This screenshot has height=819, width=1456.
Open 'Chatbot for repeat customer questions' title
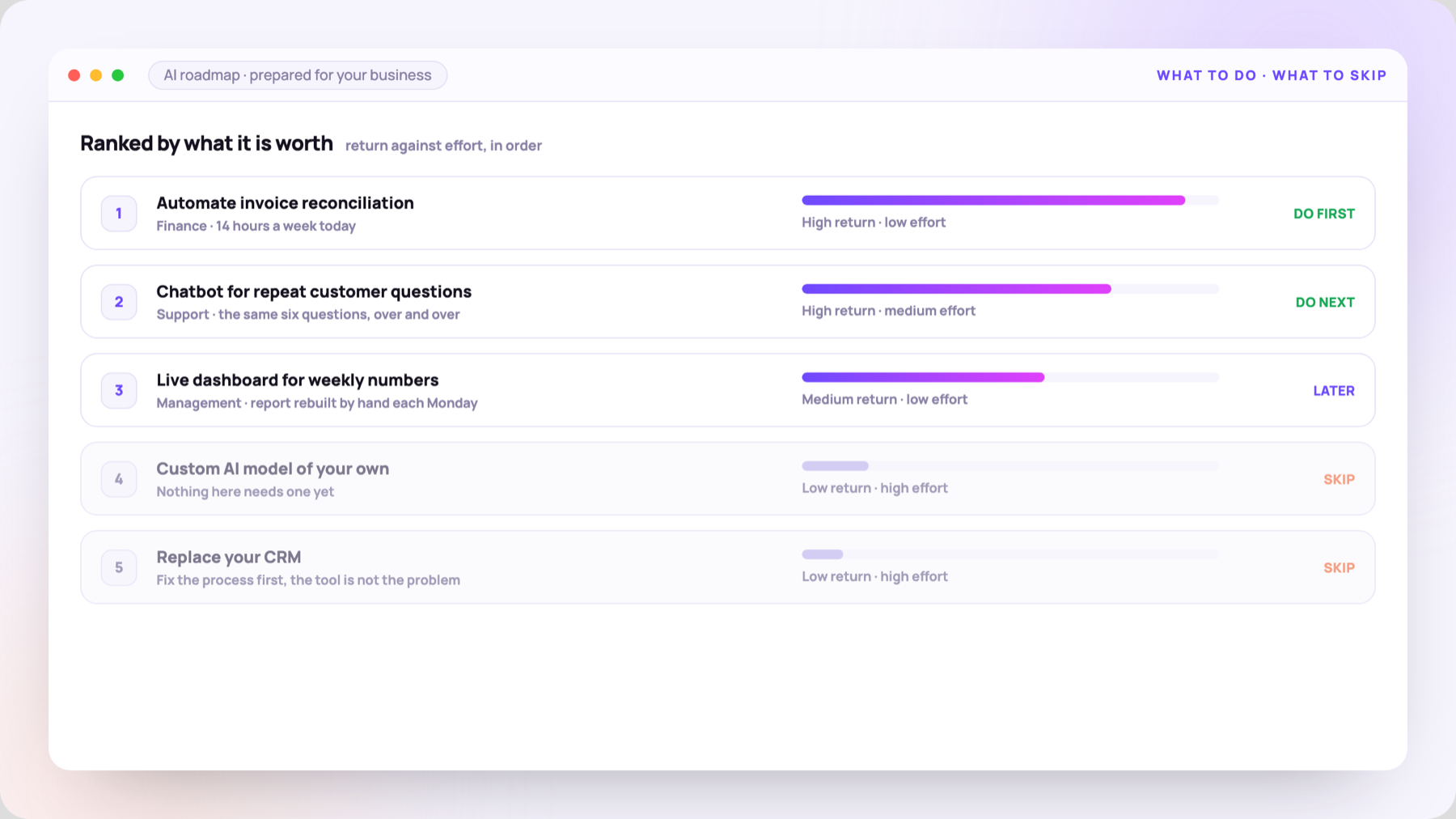coord(314,291)
